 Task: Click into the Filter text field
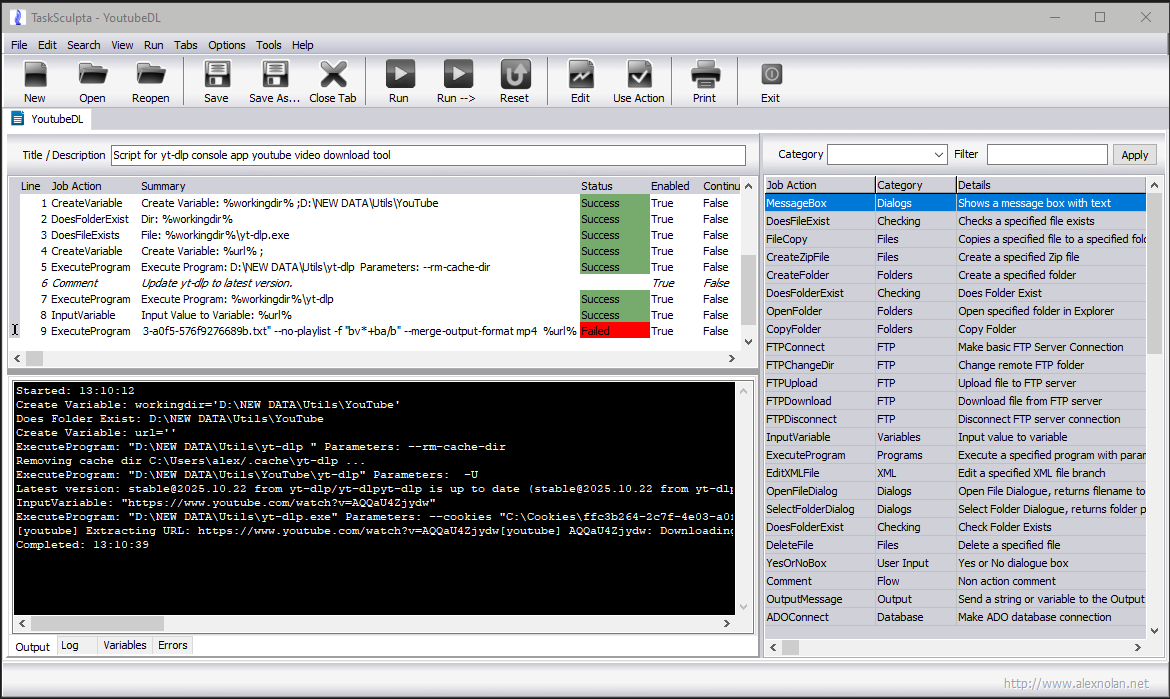pos(1047,155)
